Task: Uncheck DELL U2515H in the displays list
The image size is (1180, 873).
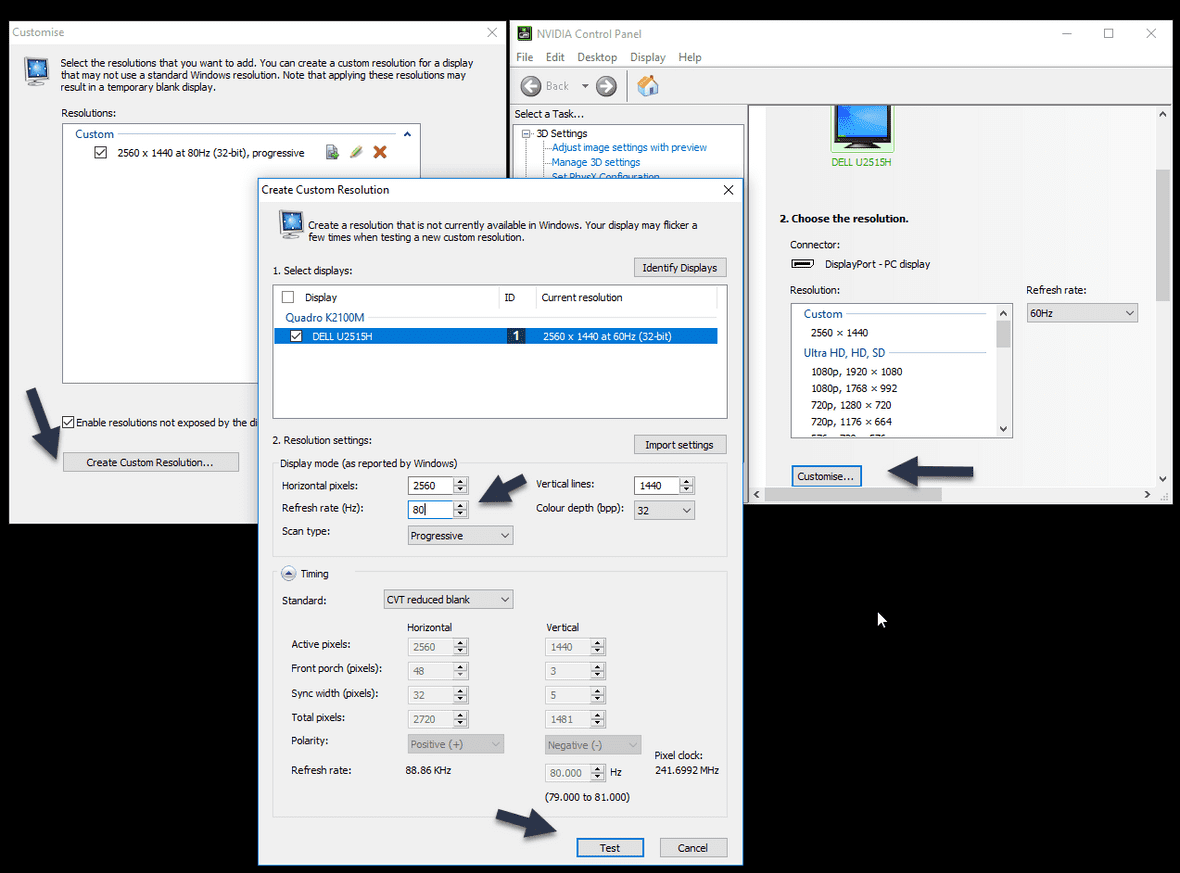Action: pos(295,335)
